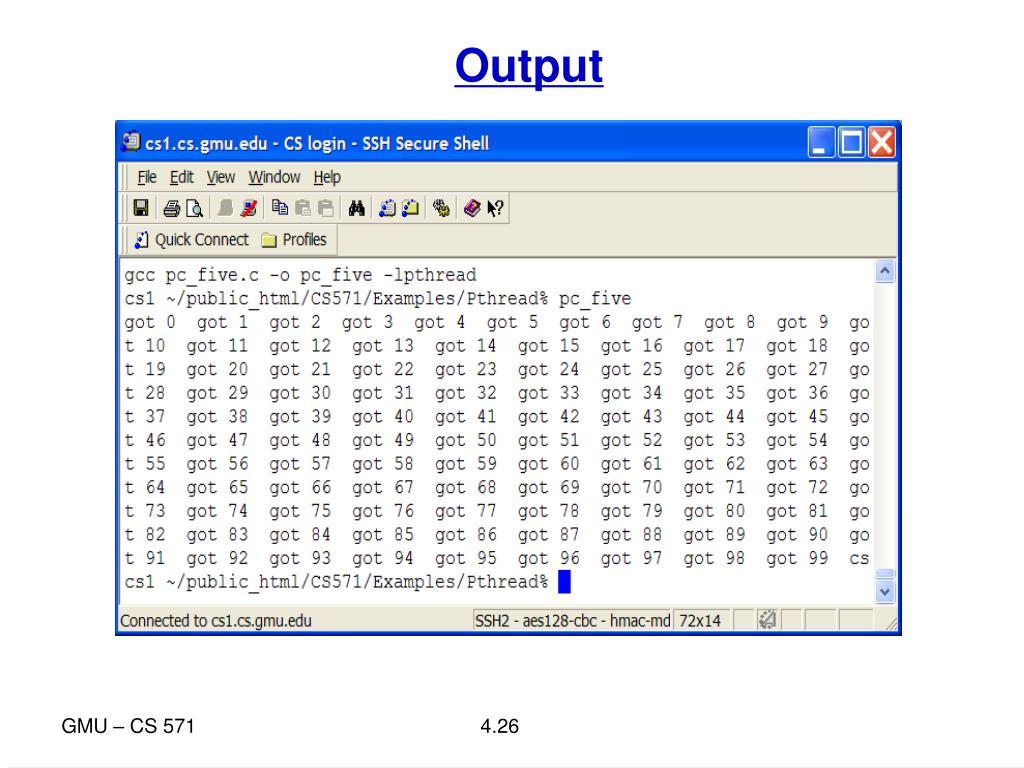Open the File menu
Image resolution: width=1024 pixels, height=768 pixels.
[x=147, y=177]
